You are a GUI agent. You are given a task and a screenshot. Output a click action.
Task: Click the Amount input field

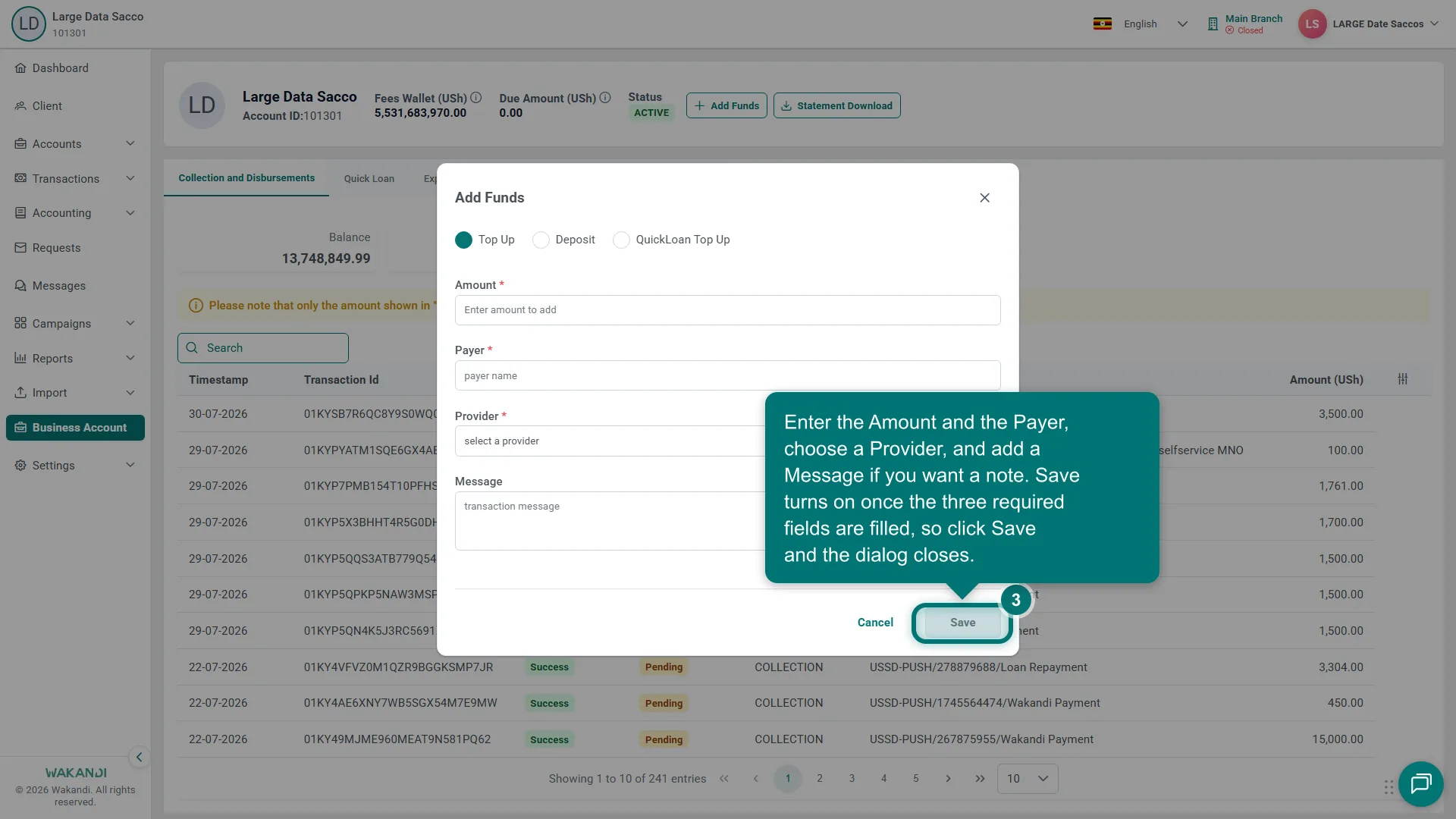click(727, 310)
